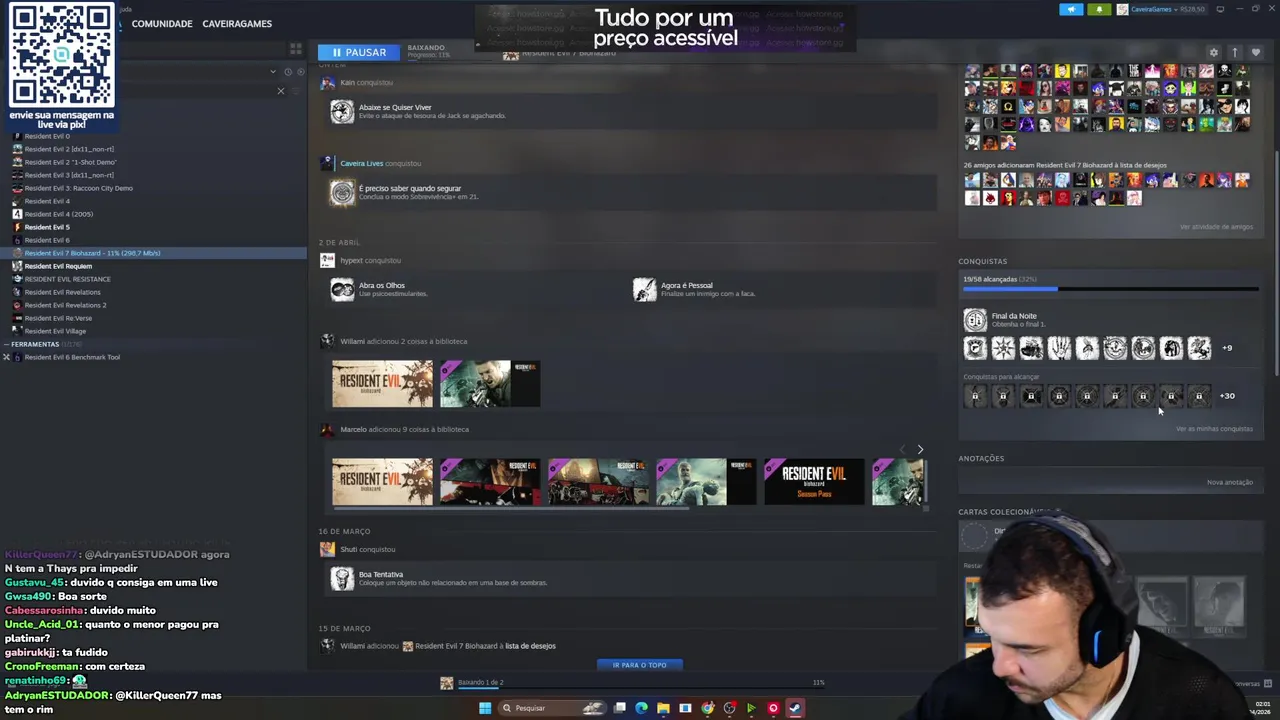Pause the Resident Evil 7 download
This screenshot has height=720, width=1280.
pyautogui.click(x=359, y=52)
